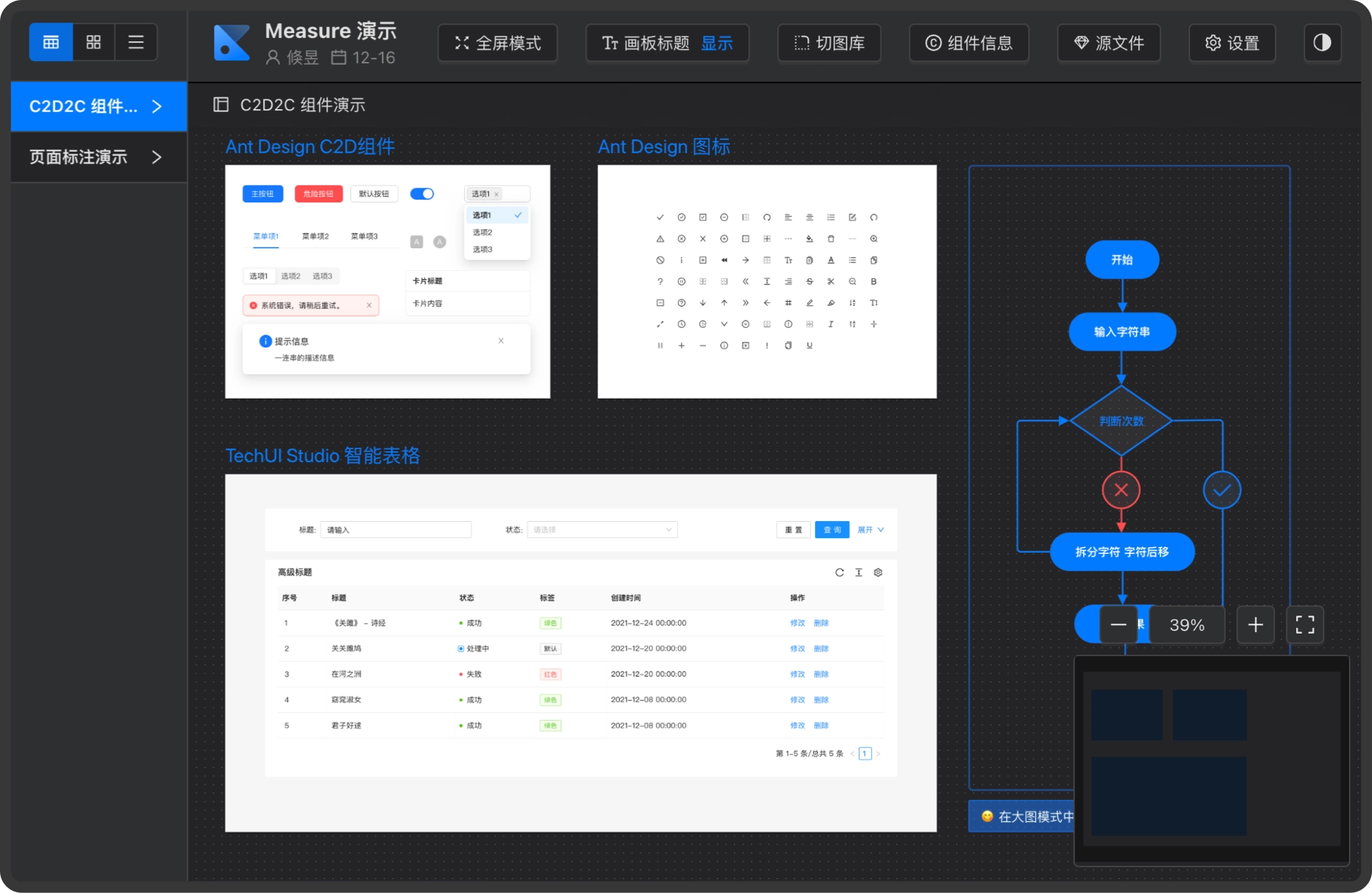Click 删除 for row 关关雎鸠
The width and height of the screenshot is (1372, 893).
tap(821, 648)
